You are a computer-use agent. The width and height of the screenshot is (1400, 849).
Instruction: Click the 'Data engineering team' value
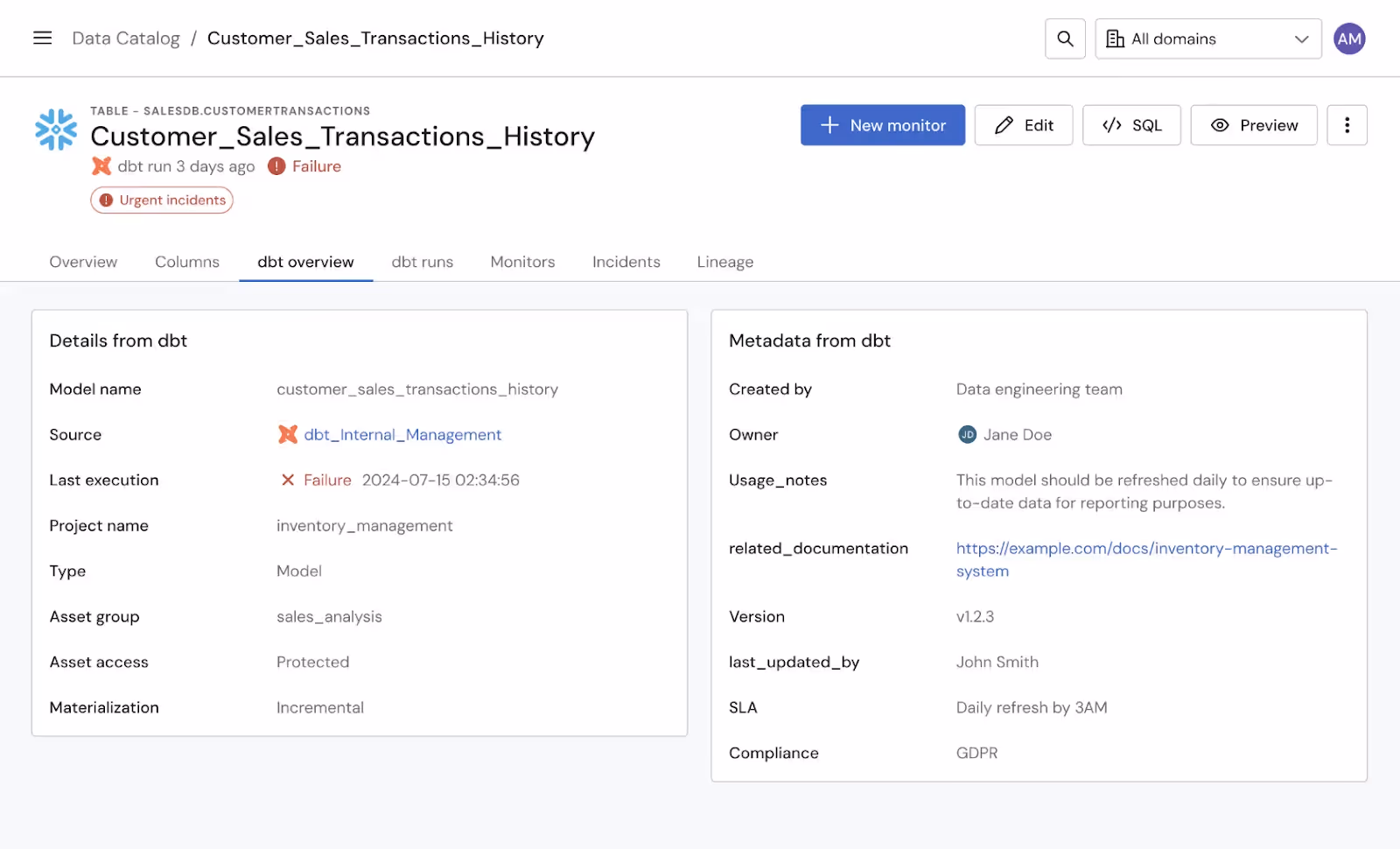pyautogui.click(x=1039, y=389)
